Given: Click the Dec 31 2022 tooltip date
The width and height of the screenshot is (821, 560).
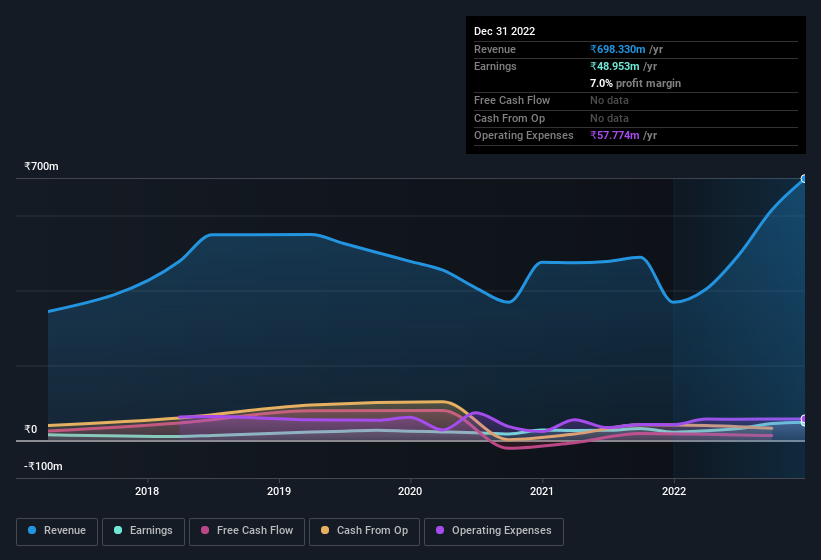Looking at the screenshot, I should tap(504, 31).
